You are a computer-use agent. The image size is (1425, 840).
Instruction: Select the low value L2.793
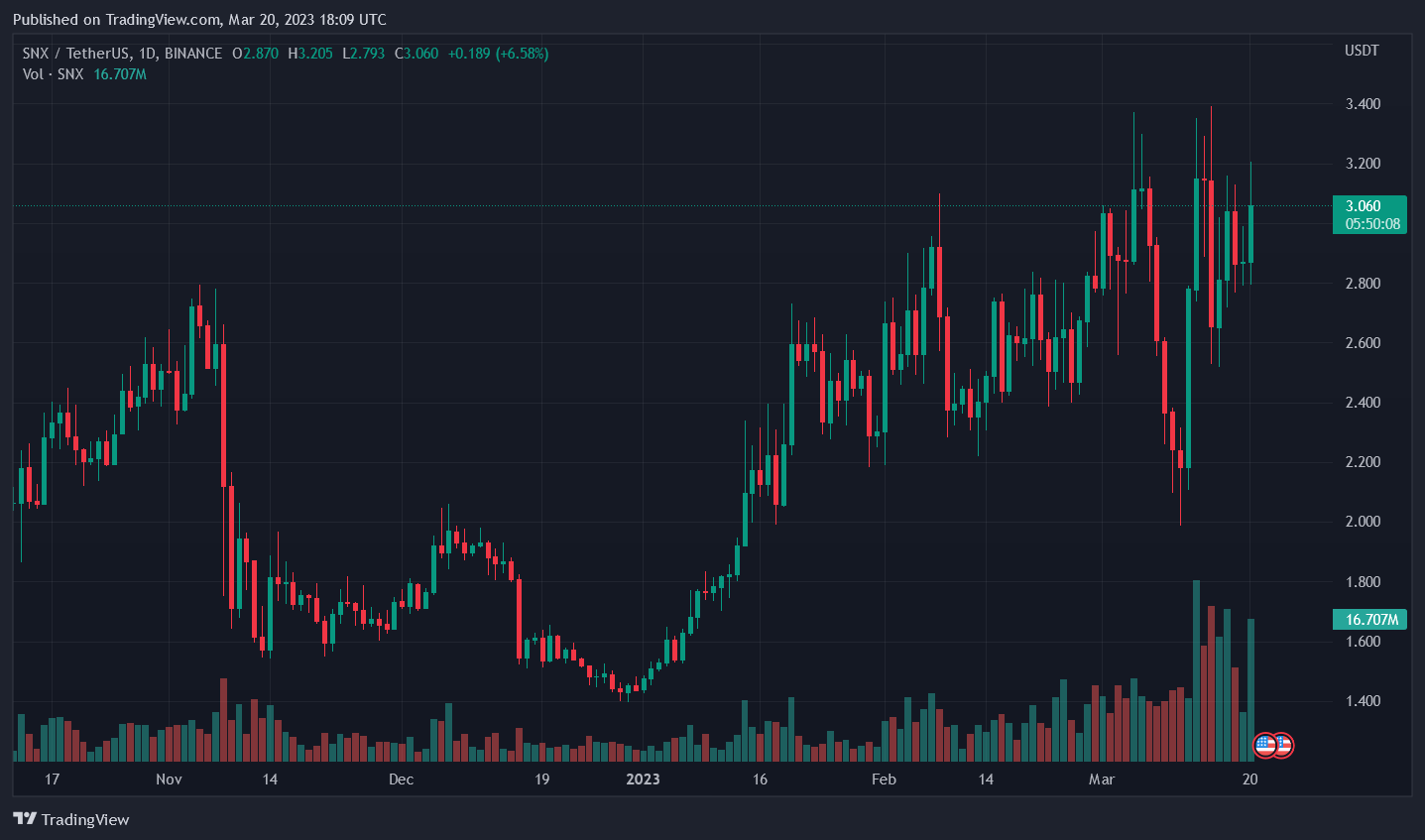[x=363, y=54]
